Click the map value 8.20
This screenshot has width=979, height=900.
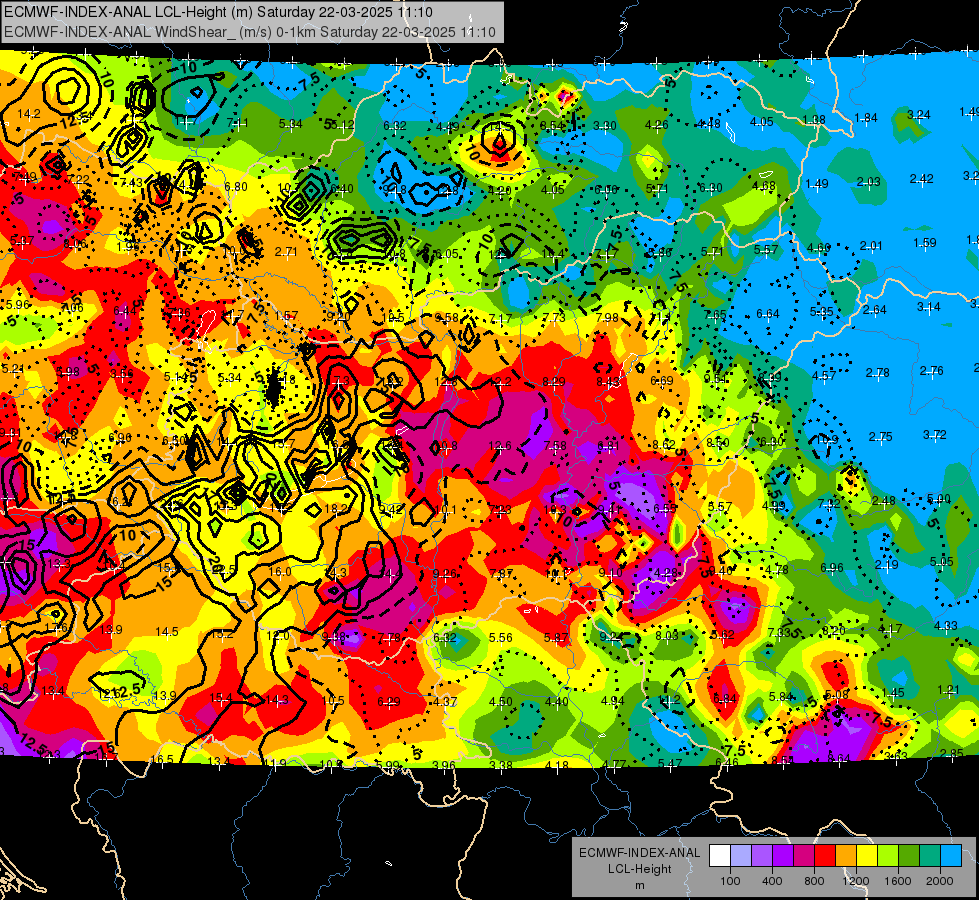(834, 631)
